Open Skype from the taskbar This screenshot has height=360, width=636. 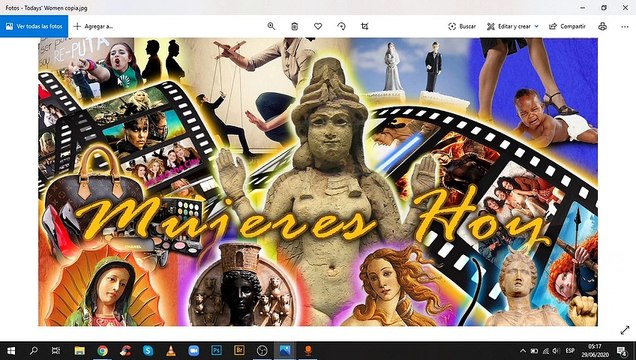click(x=148, y=351)
